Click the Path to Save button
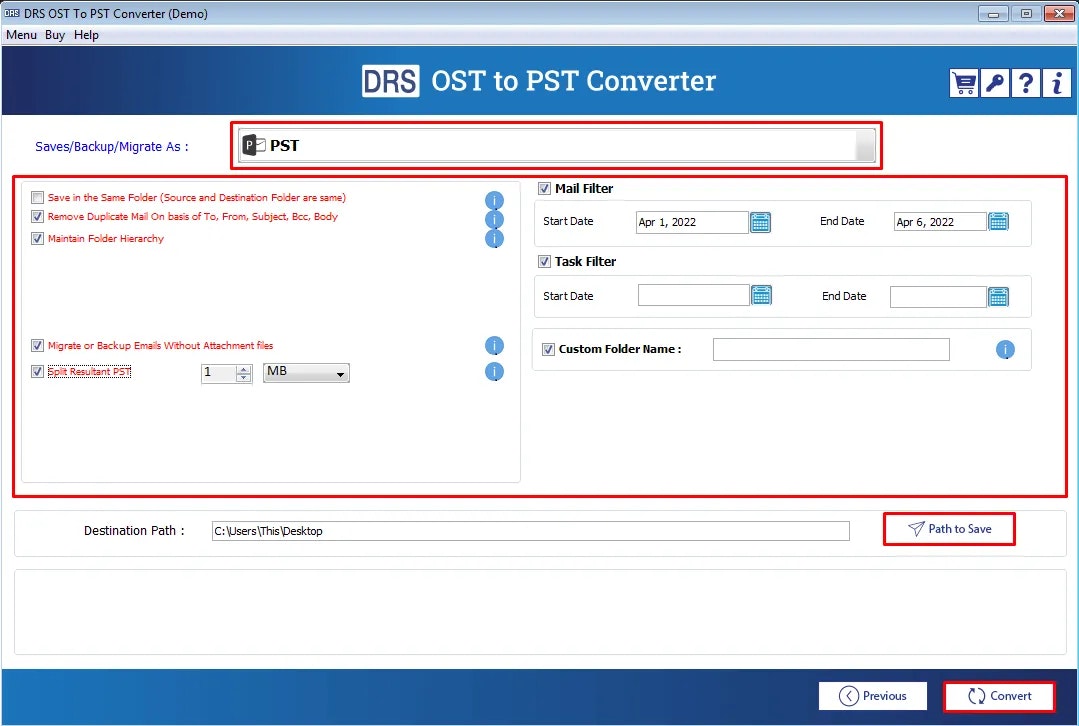The image size is (1079, 726). (x=948, y=529)
